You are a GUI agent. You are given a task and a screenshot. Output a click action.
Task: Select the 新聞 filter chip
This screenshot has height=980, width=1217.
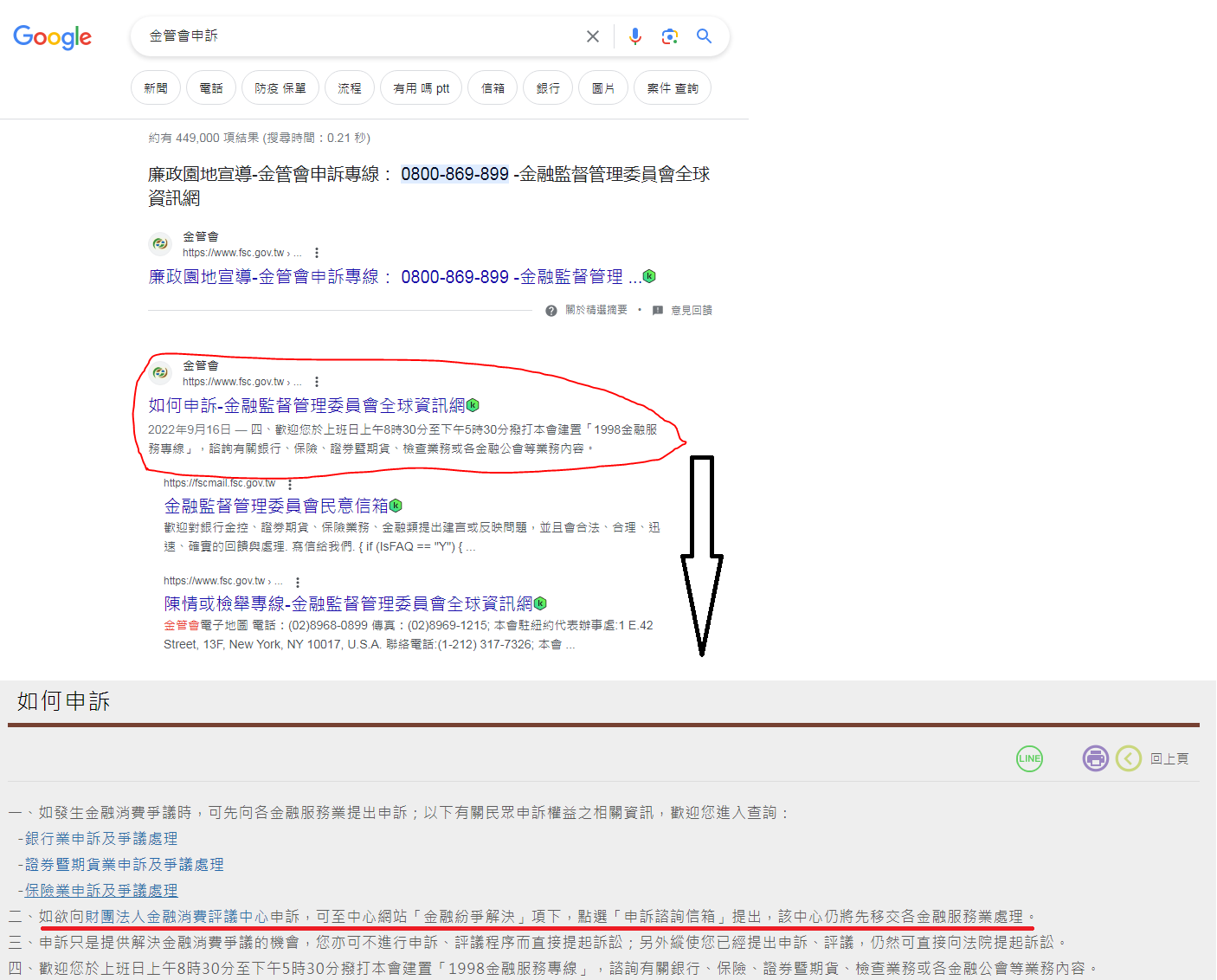(156, 88)
